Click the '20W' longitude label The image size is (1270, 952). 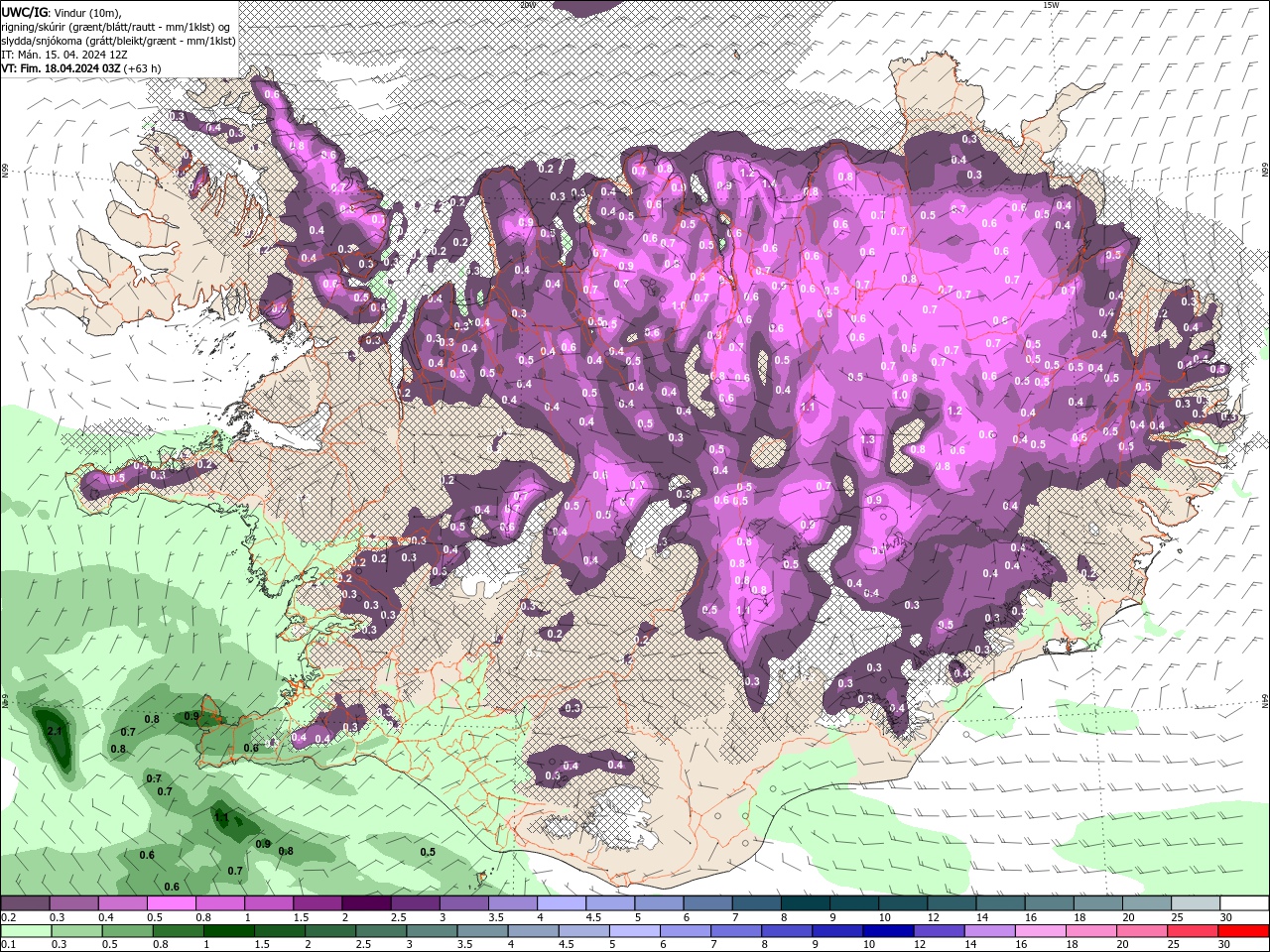coord(528,5)
